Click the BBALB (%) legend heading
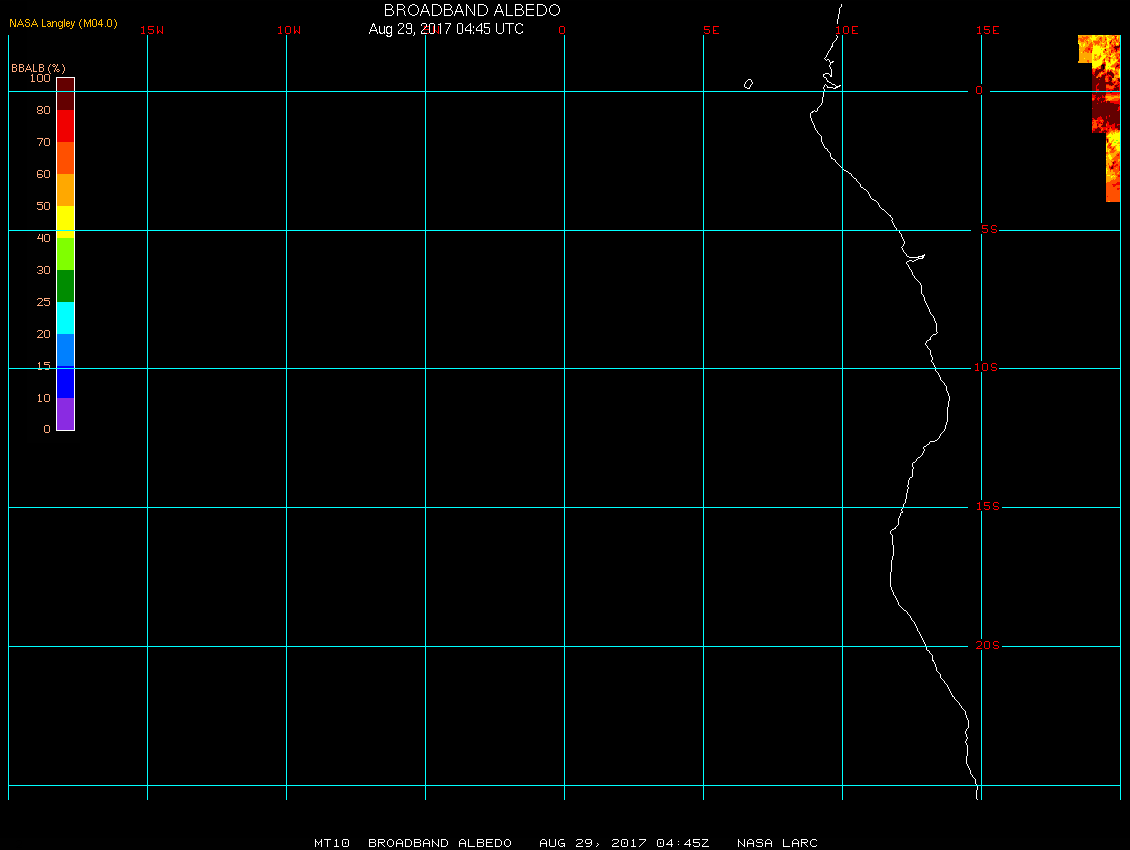This screenshot has width=1130, height=850. click(38, 68)
